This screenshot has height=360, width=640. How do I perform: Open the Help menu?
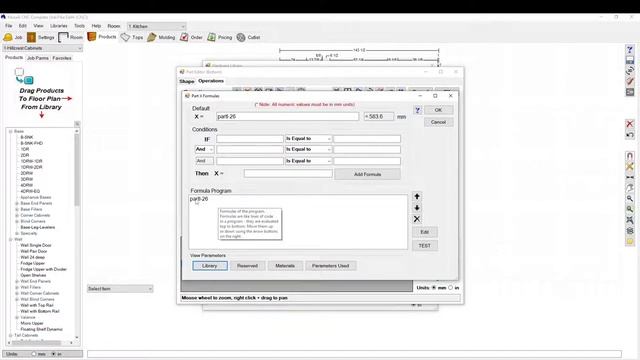pyautogui.click(x=96, y=26)
